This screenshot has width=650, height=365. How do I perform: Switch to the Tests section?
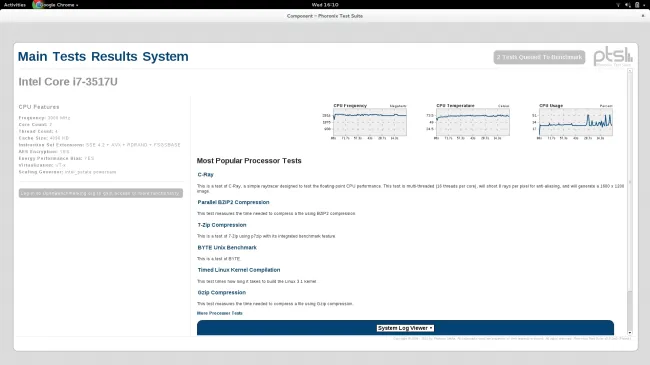tap(69, 56)
